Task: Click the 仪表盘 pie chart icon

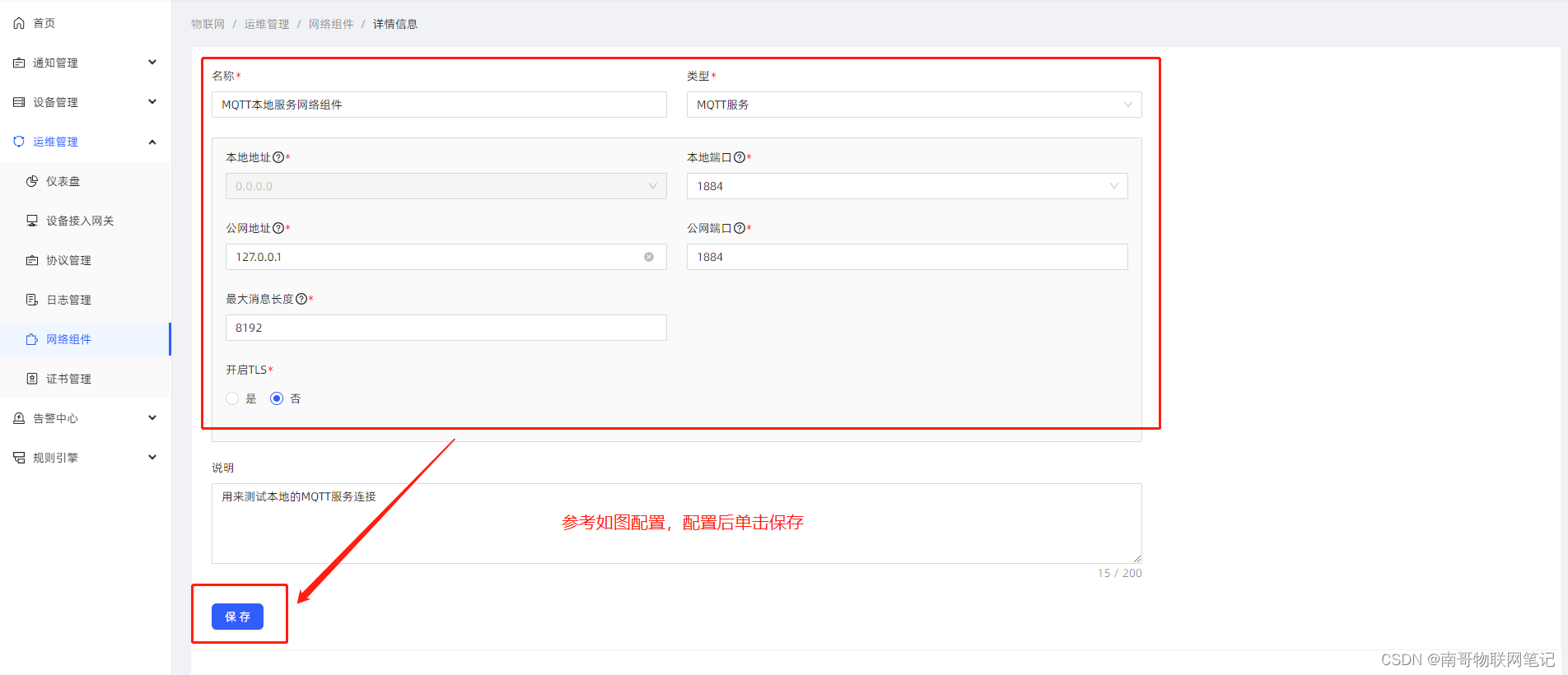Action: coord(32,181)
